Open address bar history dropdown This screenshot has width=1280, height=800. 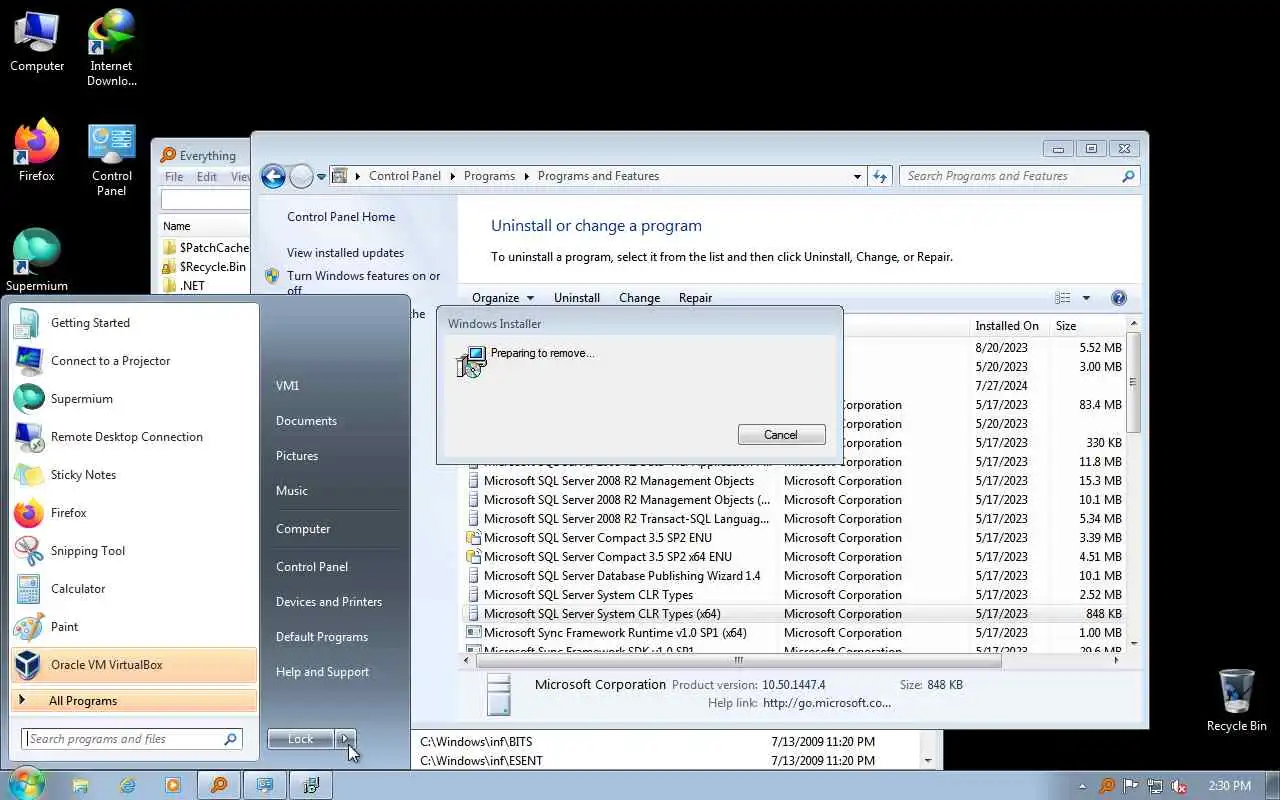tap(857, 176)
